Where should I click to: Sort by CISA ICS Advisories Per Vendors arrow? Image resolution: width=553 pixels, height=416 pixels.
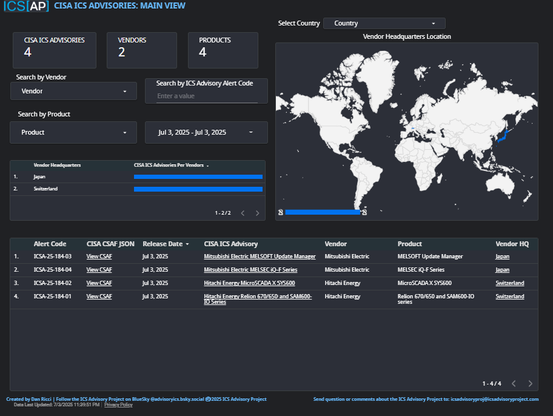pos(208,166)
